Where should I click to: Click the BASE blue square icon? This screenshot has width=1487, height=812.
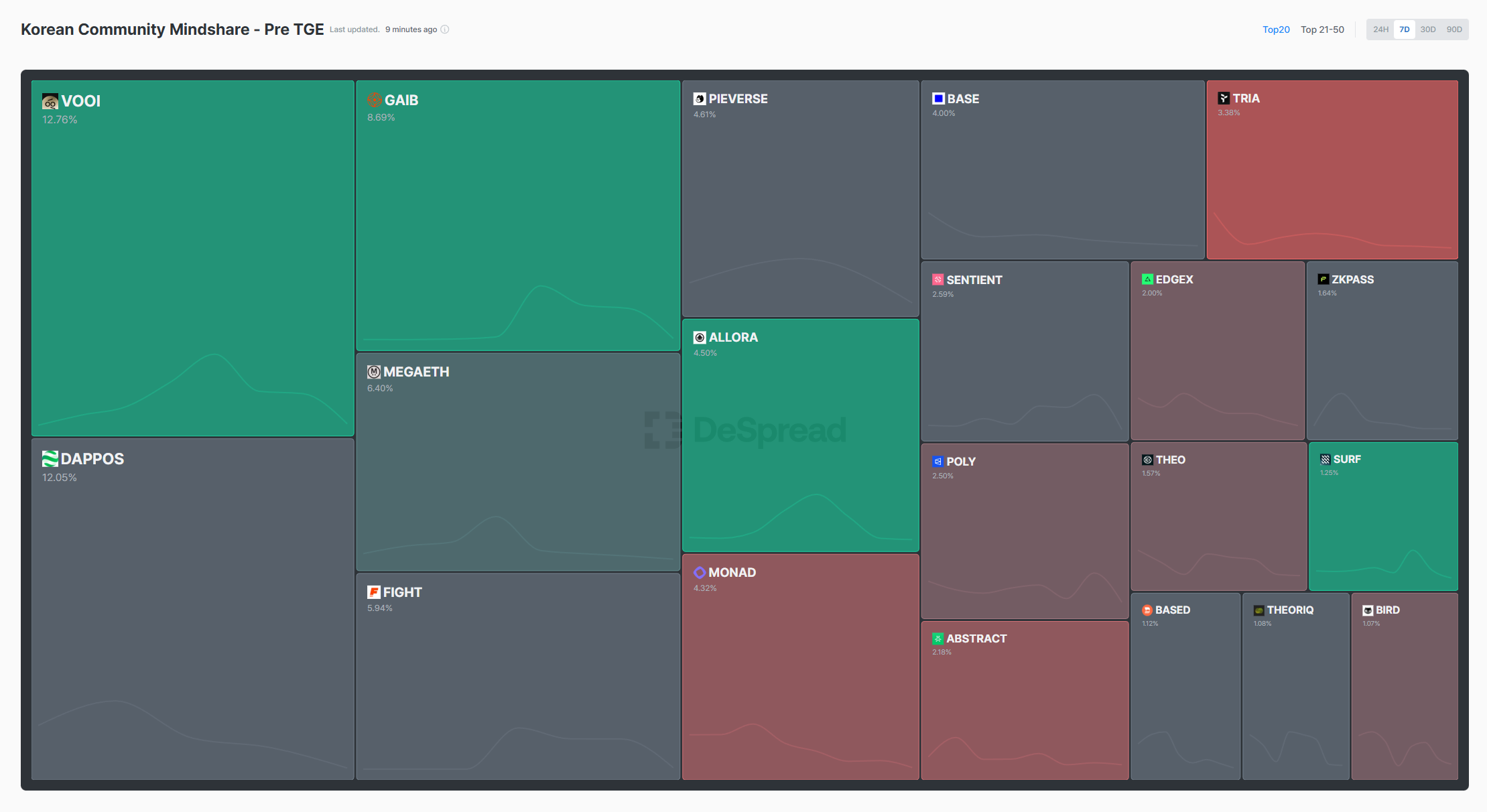[938, 98]
